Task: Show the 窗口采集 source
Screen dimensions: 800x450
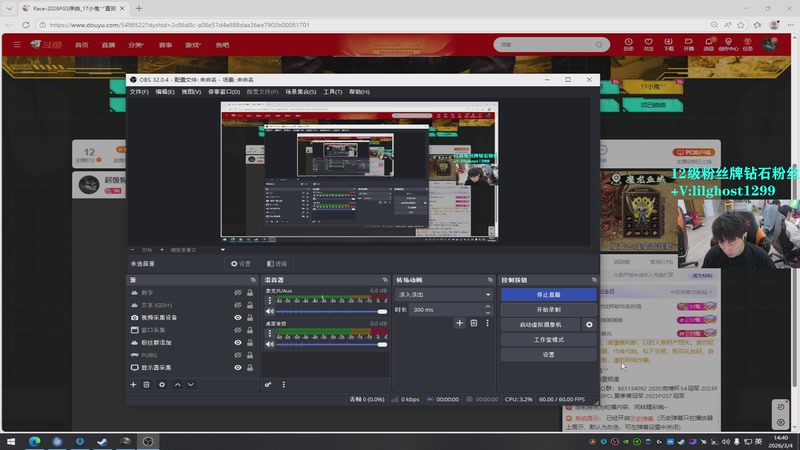Action: tap(238, 330)
